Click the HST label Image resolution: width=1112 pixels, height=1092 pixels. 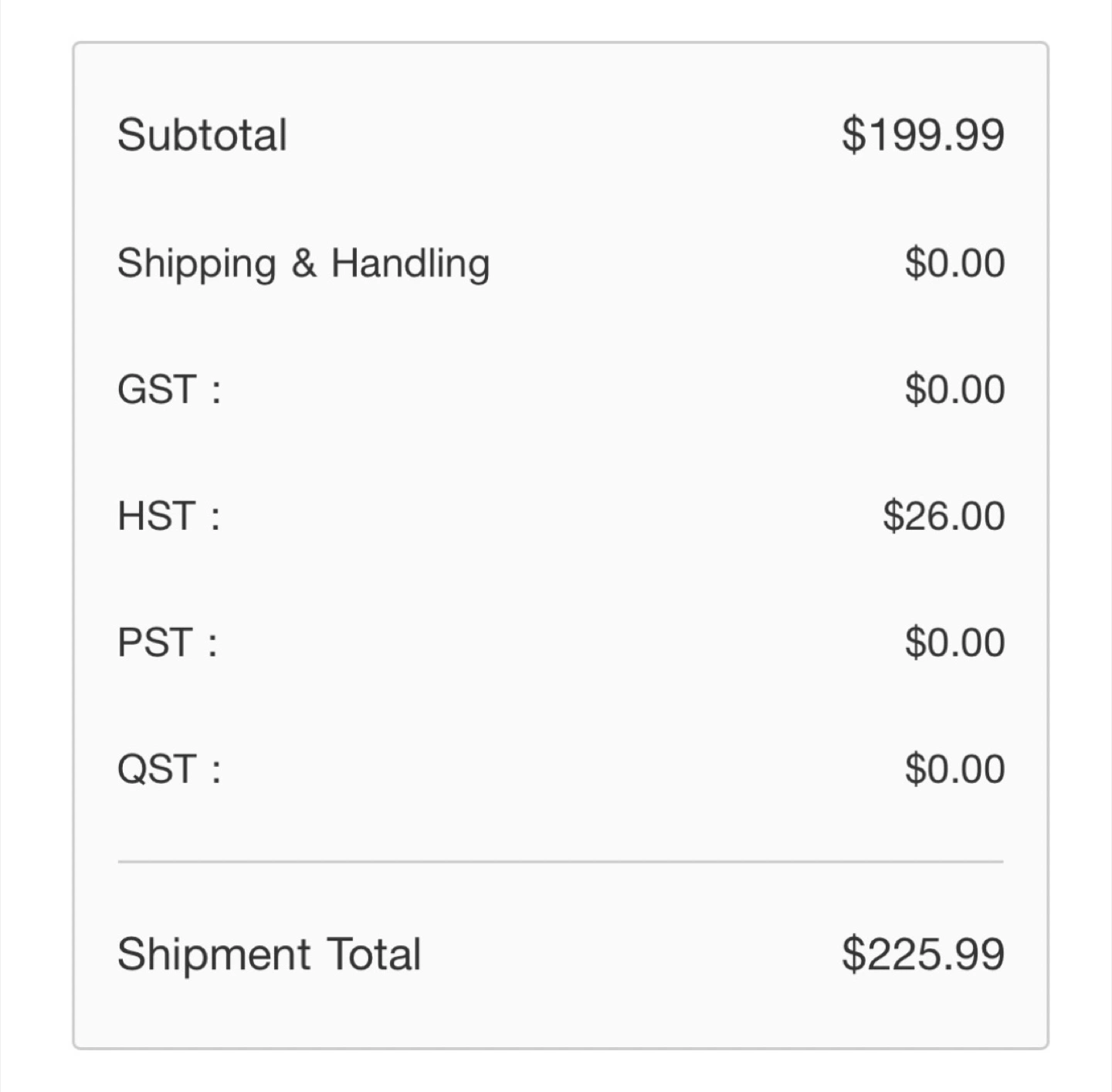point(157,516)
